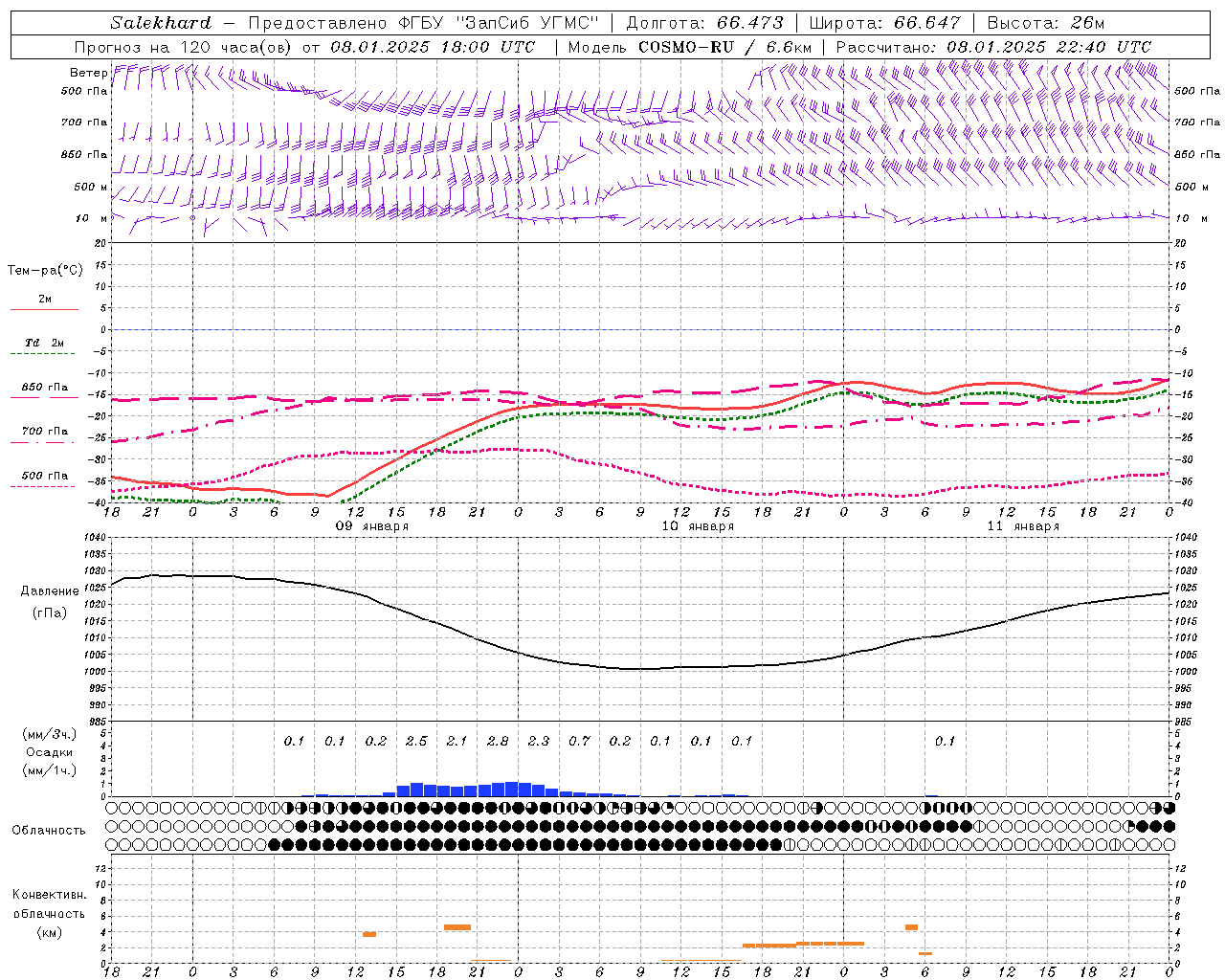Click the 2.1 precipitation amount value
Image resolution: width=1225 pixels, height=980 pixels.
tap(457, 741)
